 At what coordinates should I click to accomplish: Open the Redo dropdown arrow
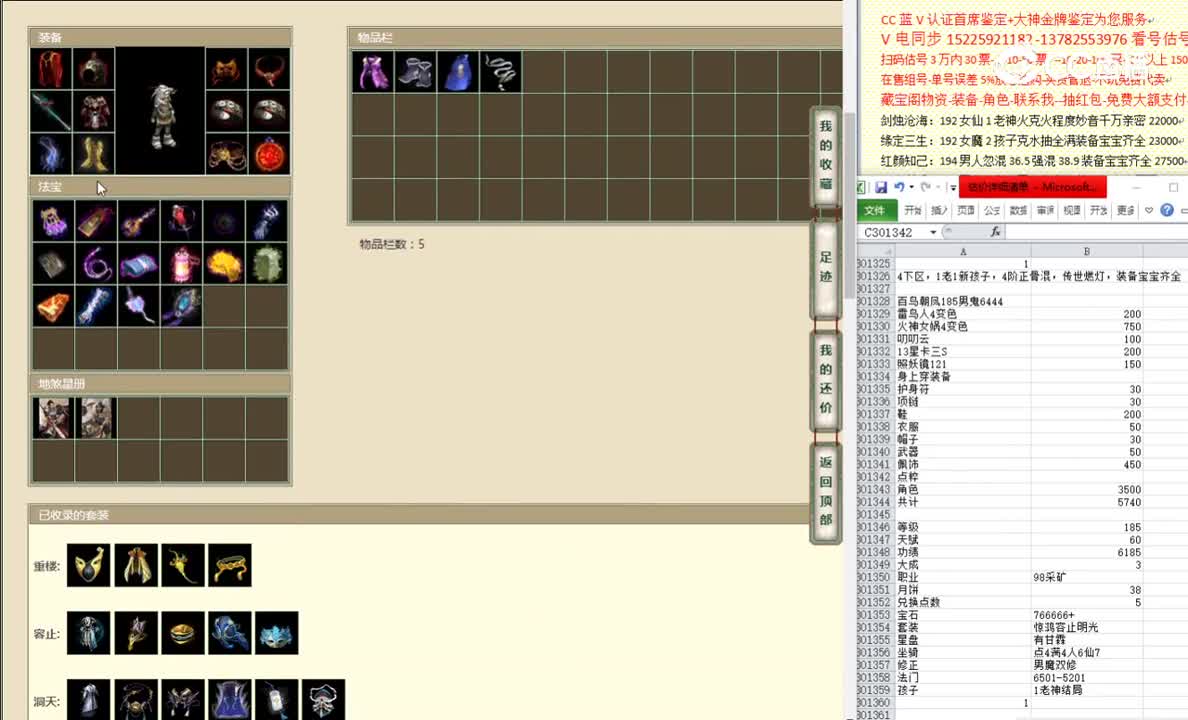pyautogui.click(x=936, y=187)
